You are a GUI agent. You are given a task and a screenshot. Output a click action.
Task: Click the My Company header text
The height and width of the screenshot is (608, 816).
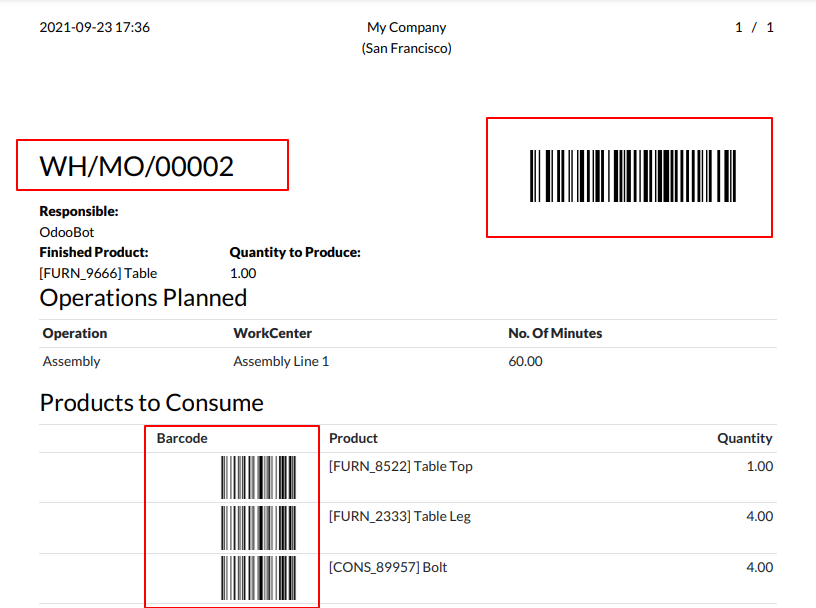point(406,27)
